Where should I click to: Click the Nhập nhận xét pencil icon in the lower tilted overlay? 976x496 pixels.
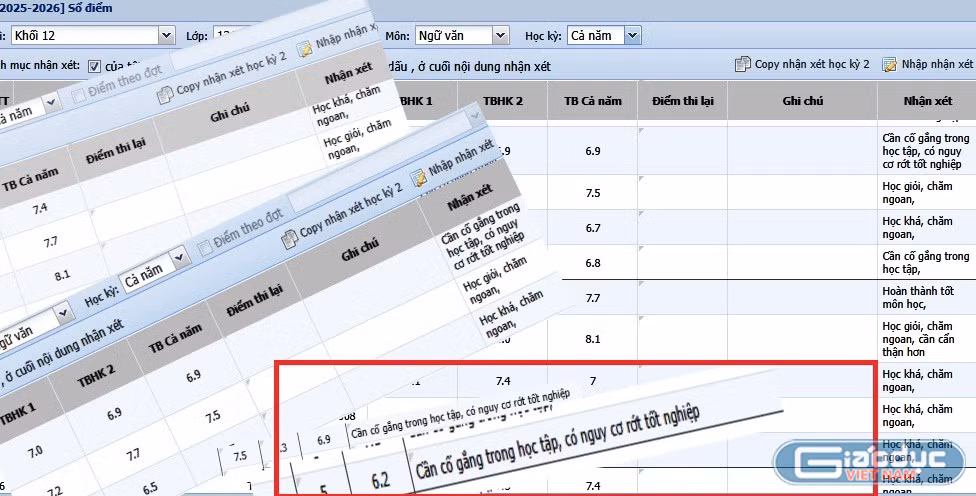[420, 177]
